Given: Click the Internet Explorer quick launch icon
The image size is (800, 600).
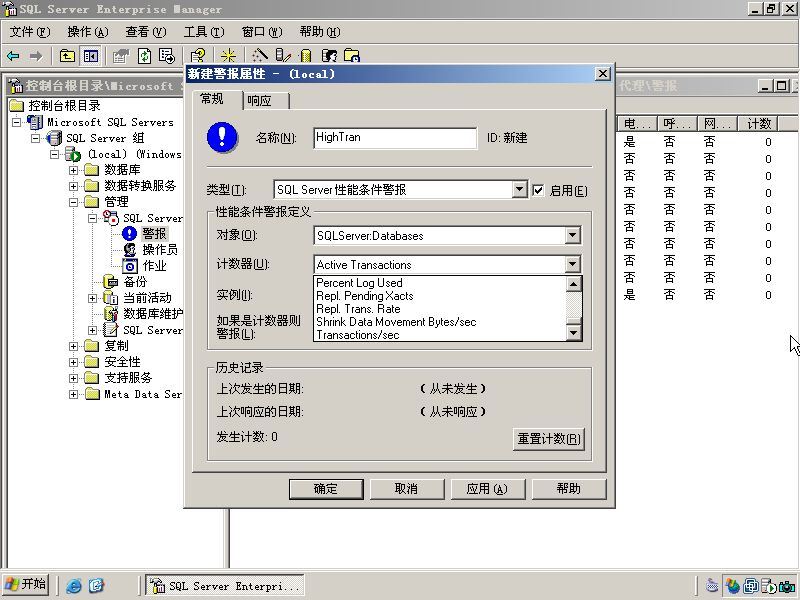Looking at the screenshot, I should pos(73,585).
